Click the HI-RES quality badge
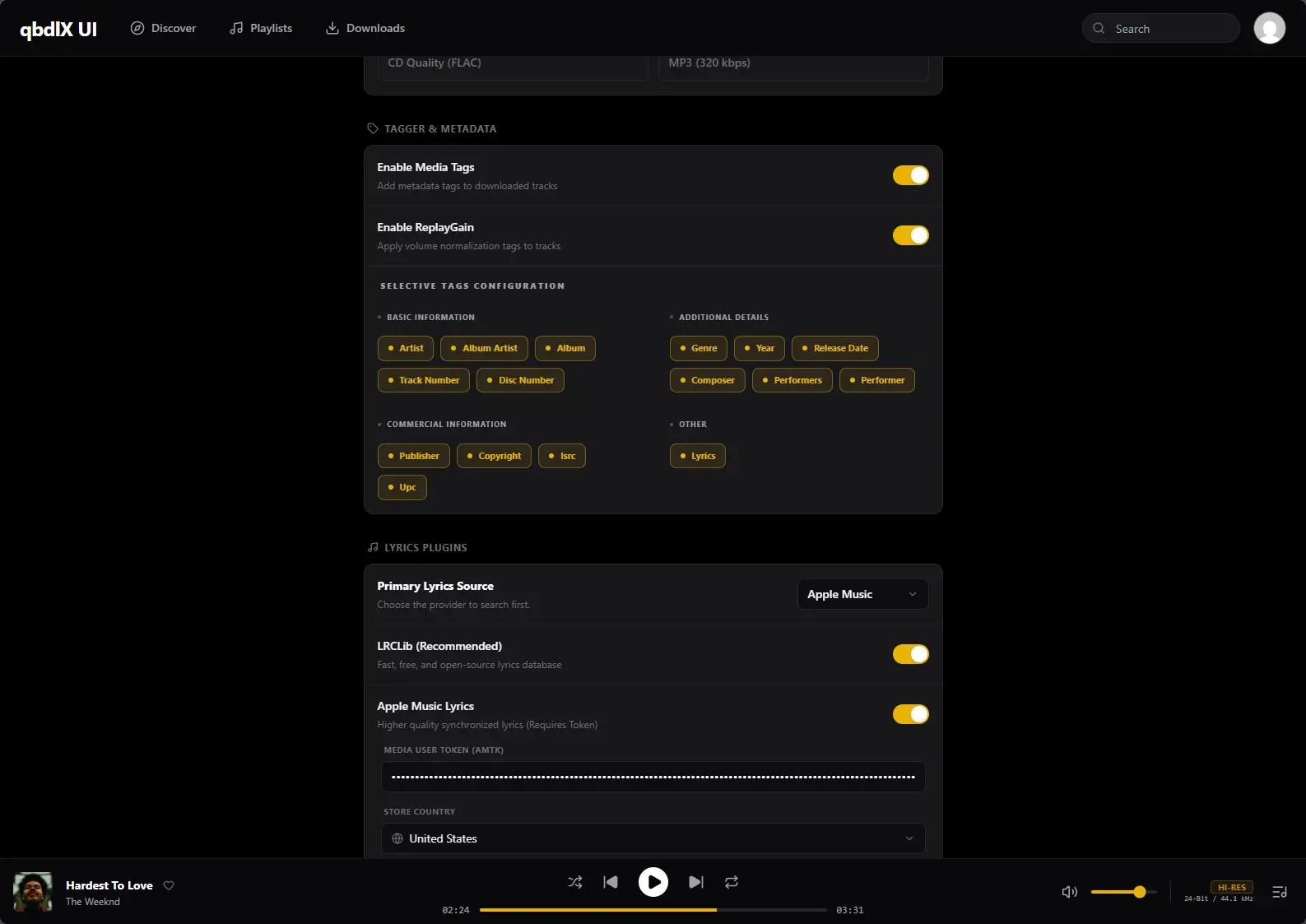Viewport: 1306px width, 924px height. [x=1232, y=887]
